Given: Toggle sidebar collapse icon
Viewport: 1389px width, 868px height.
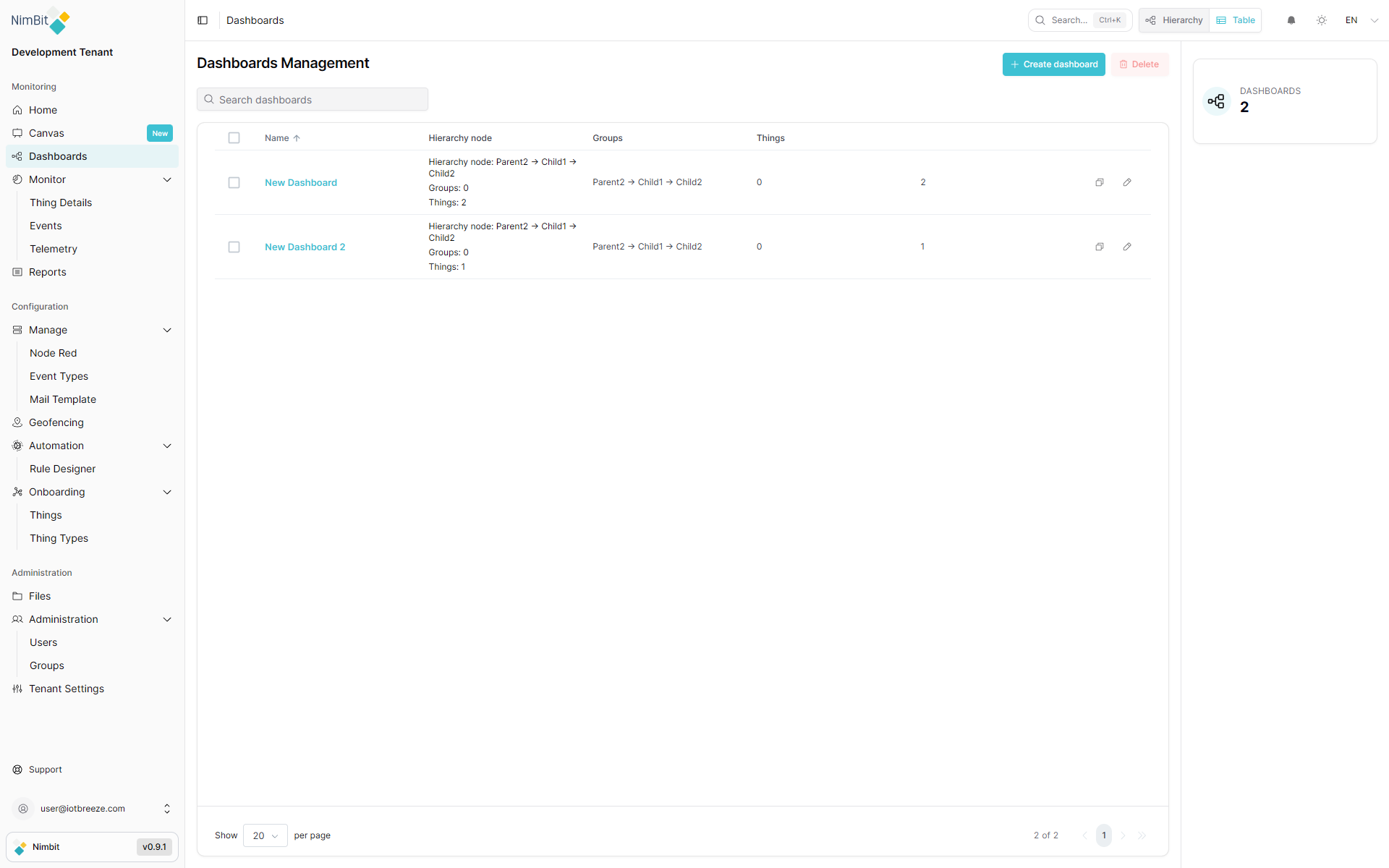Looking at the screenshot, I should [203, 20].
